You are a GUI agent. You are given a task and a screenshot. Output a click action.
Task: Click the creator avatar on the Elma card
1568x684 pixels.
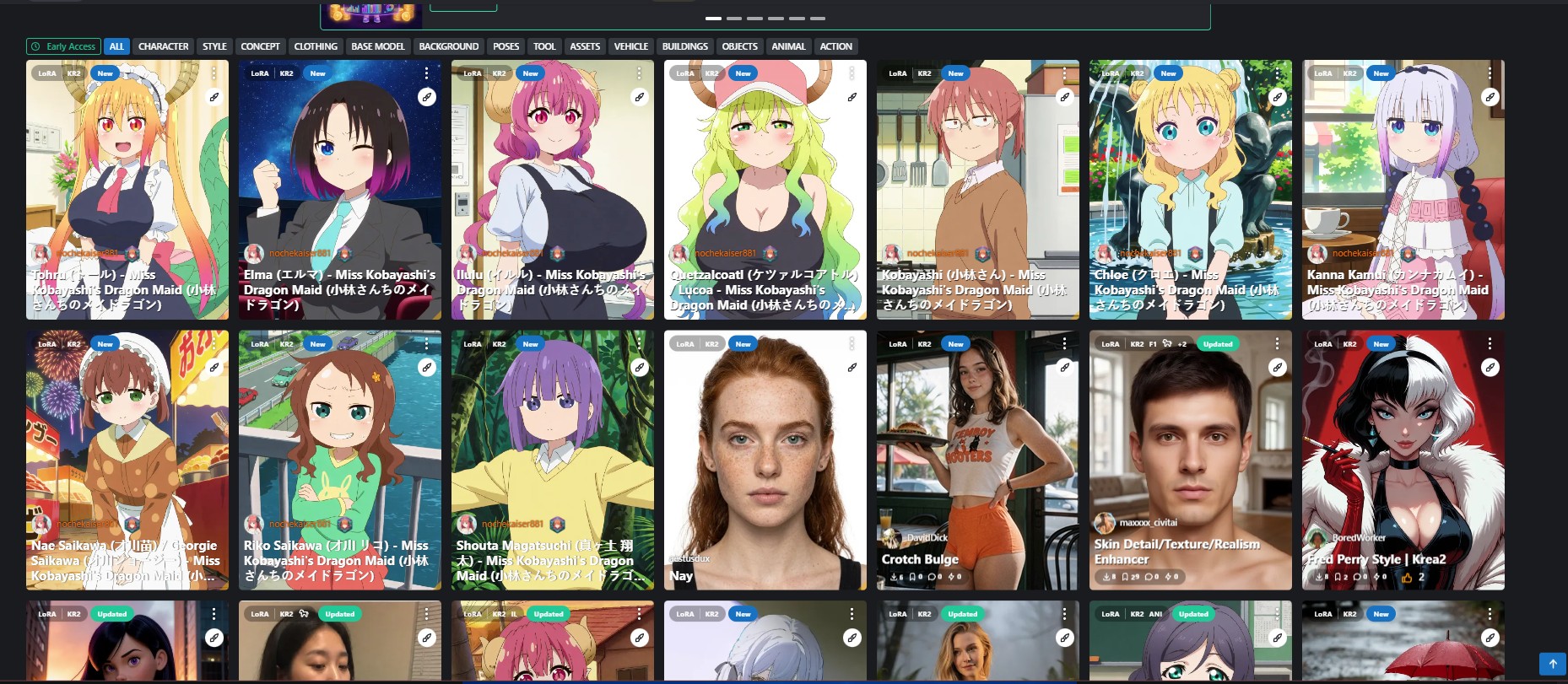click(x=254, y=253)
